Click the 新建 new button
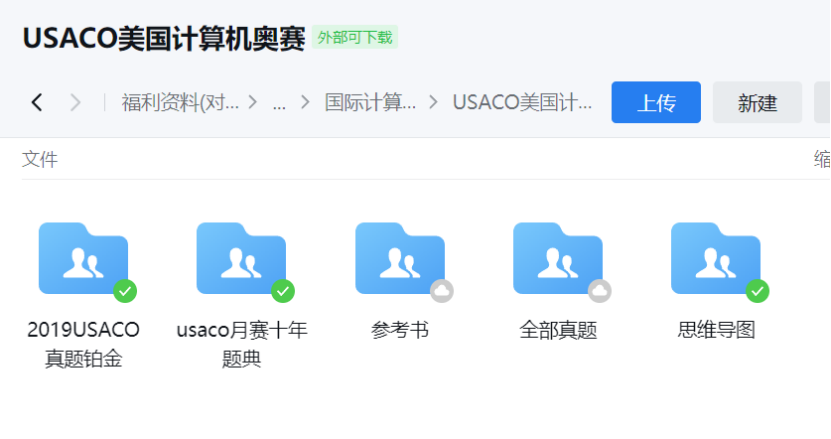Image resolution: width=831 pixels, height=439 pixels. [757, 102]
